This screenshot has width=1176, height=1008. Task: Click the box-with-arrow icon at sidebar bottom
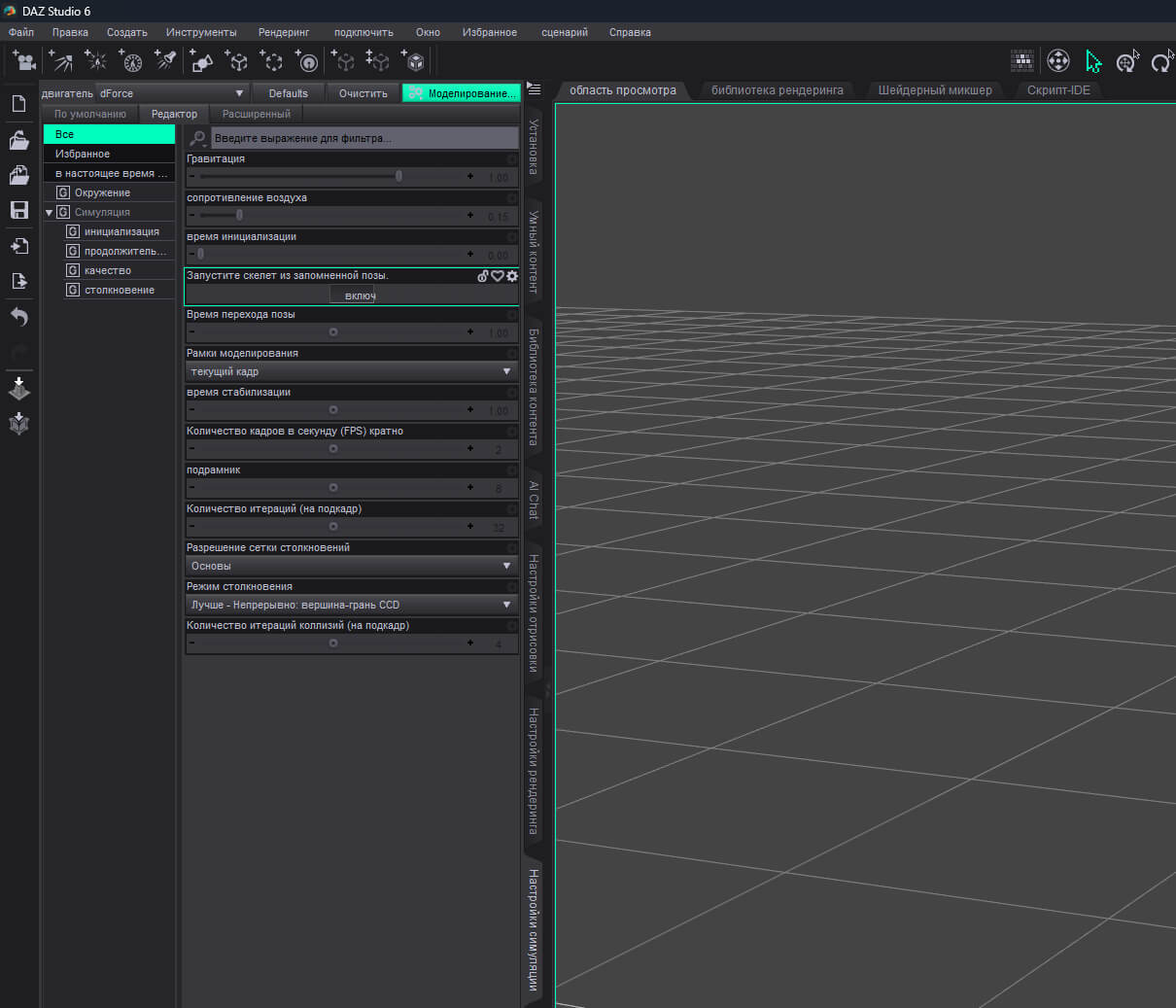pyautogui.click(x=18, y=423)
